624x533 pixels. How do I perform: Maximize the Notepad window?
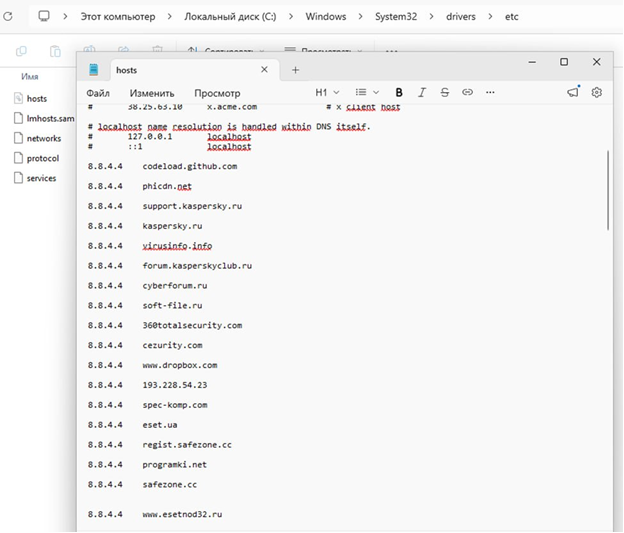click(564, 62)
